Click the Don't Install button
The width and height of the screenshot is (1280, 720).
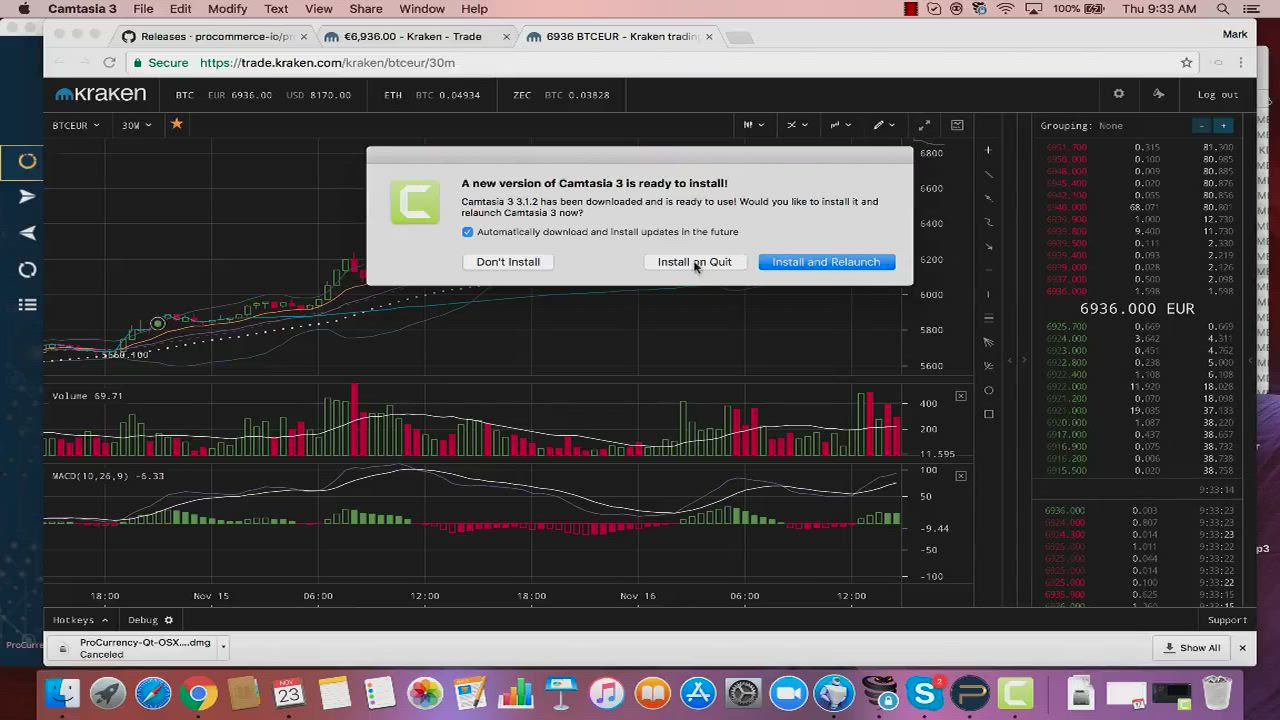click(508, 262)
